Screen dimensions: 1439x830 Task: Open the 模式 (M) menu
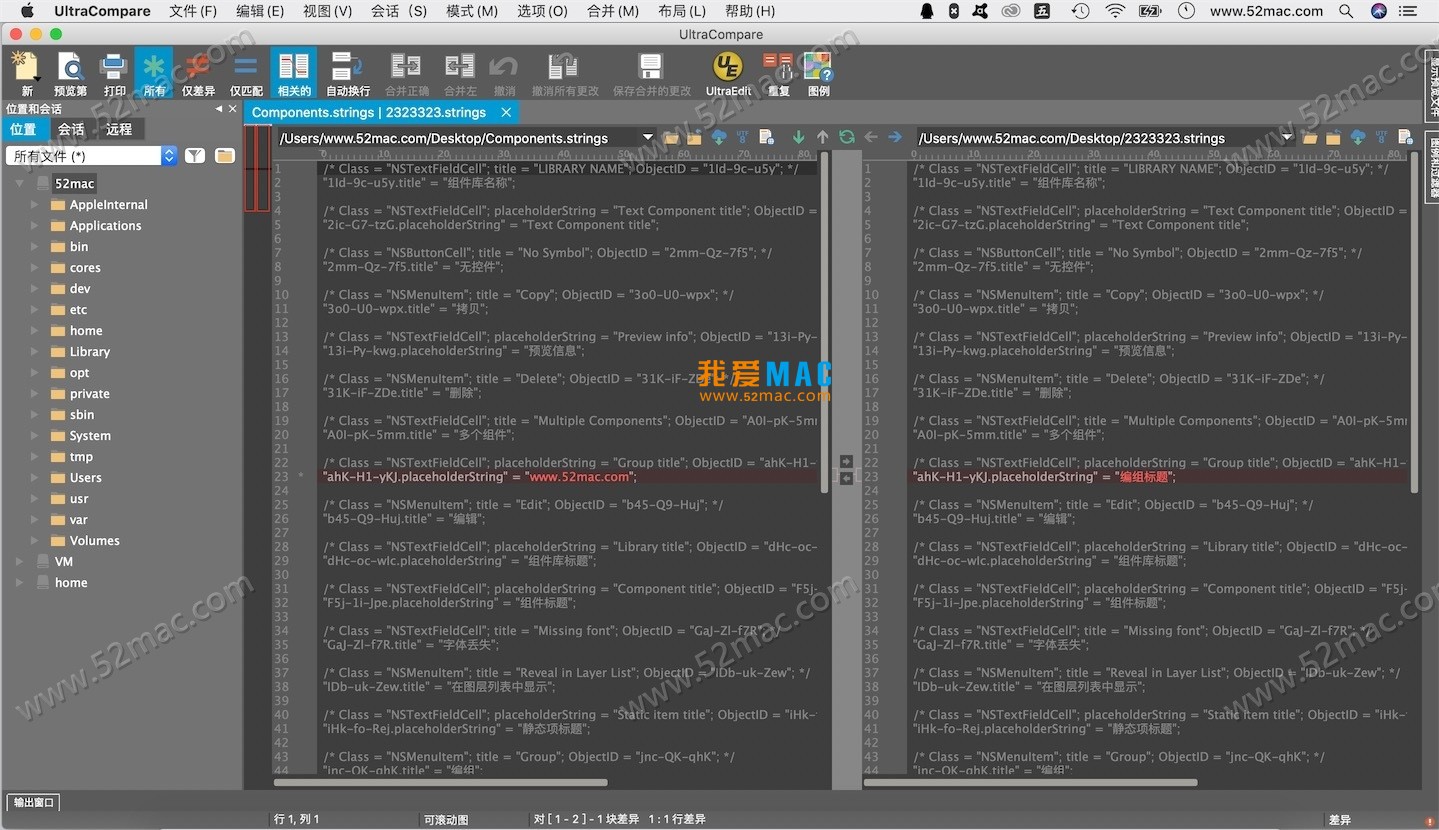click(x=472, y=11)
